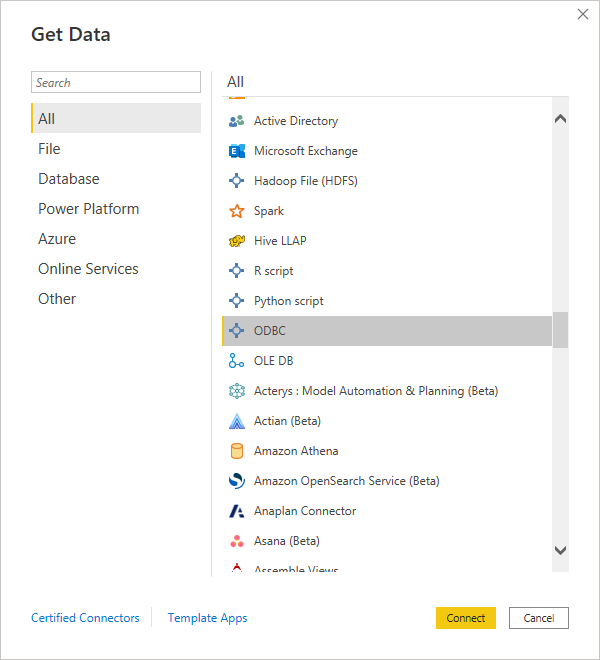Viewport: 600px width, 660px height.
Task: Click the connector list scrollbar thumb
Action: pyautogui.click(x=560, y=330)
